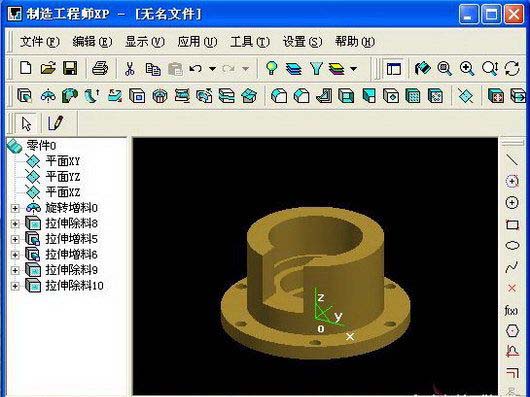Open the 工具(T) menu
Viewport: 530px width, 397px height.
[x=250, y=42]
